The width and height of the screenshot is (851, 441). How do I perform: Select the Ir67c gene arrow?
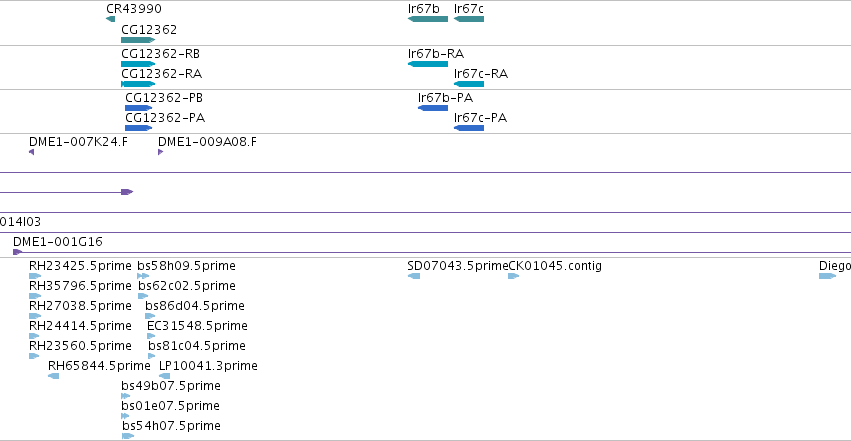469,19
